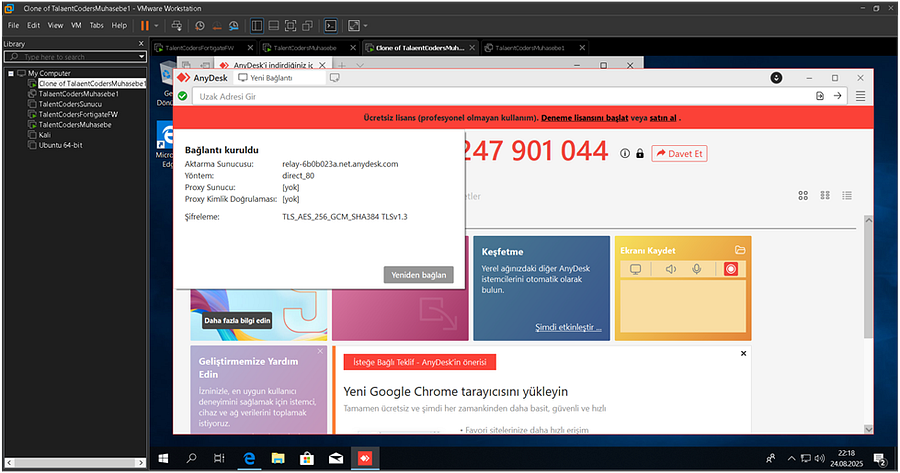Click the Library search field
Image resolution: width=900 pixels, height=473 pixels.
pos(72,57)
